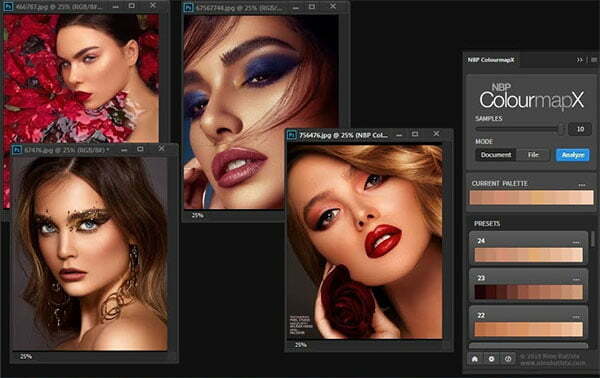Click the info icon beside the gear icon
The image size is (600, 378).
click(x=508, y=359)
